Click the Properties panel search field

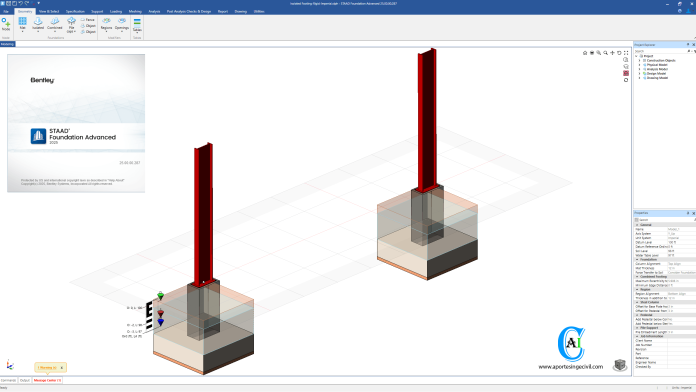665,220
